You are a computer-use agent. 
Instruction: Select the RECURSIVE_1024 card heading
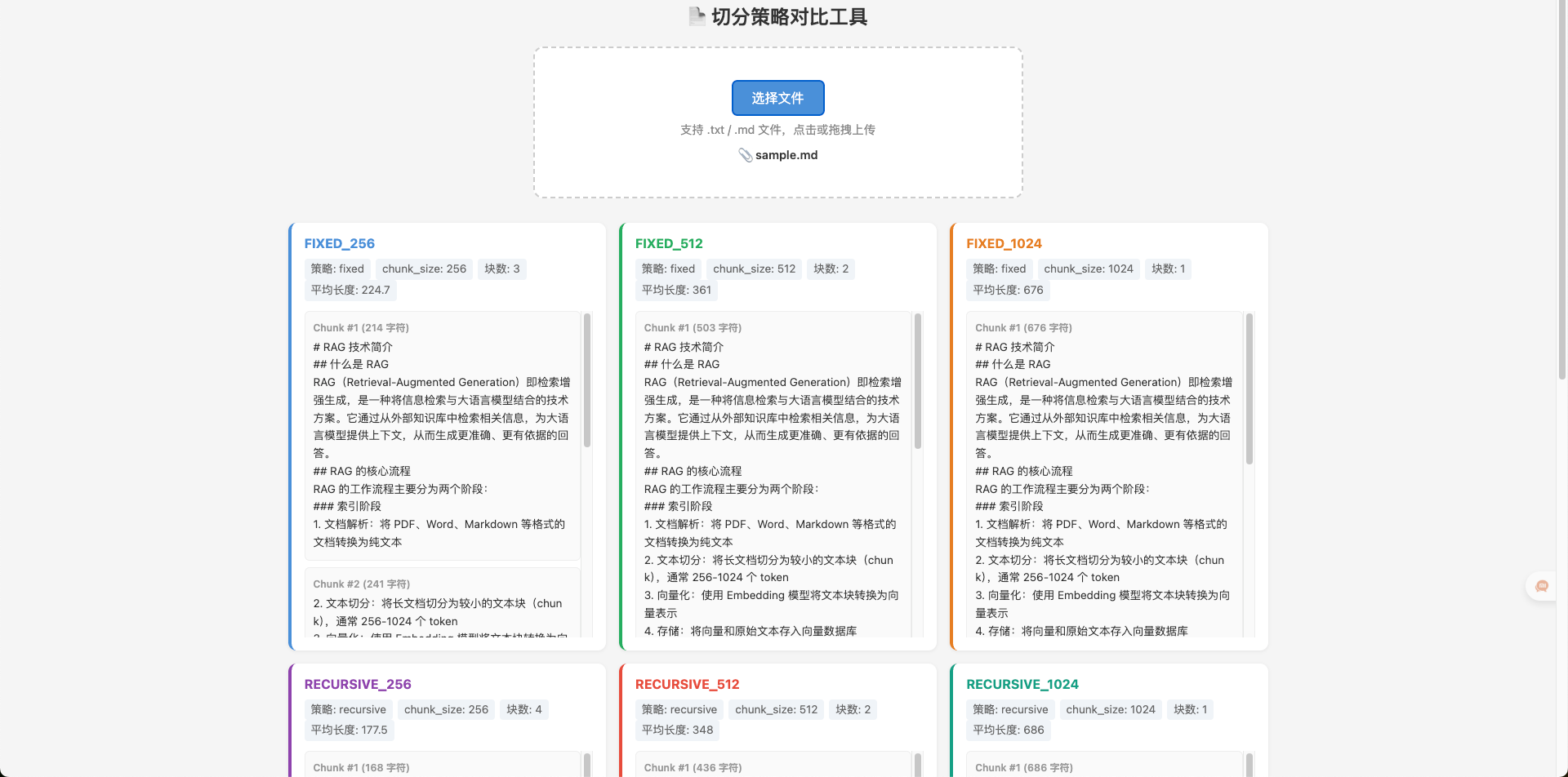pos(1022,684)
